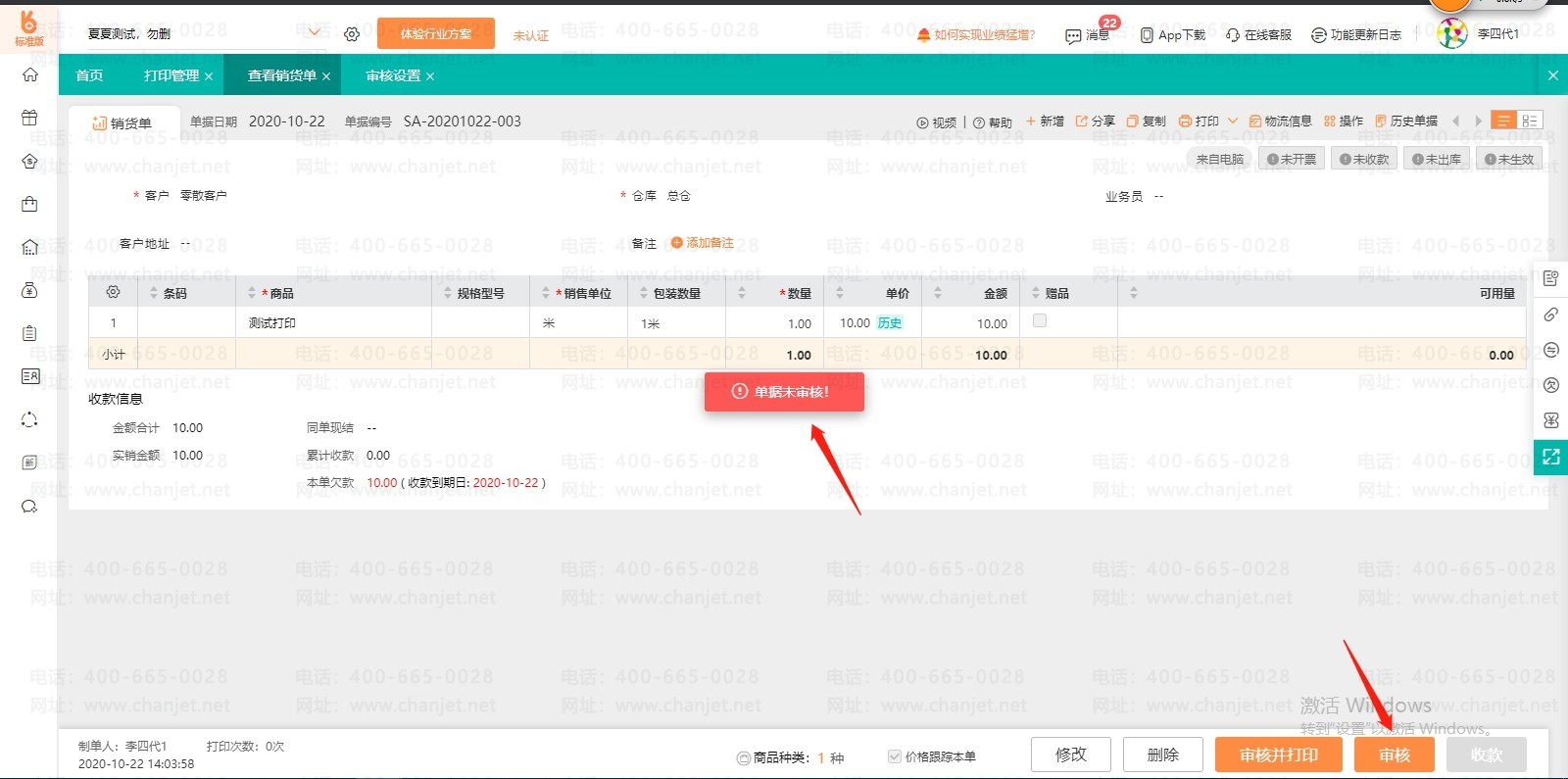Click the 审核 approve button
This screenshot has height=779, width=1568.
point(1394,755)
